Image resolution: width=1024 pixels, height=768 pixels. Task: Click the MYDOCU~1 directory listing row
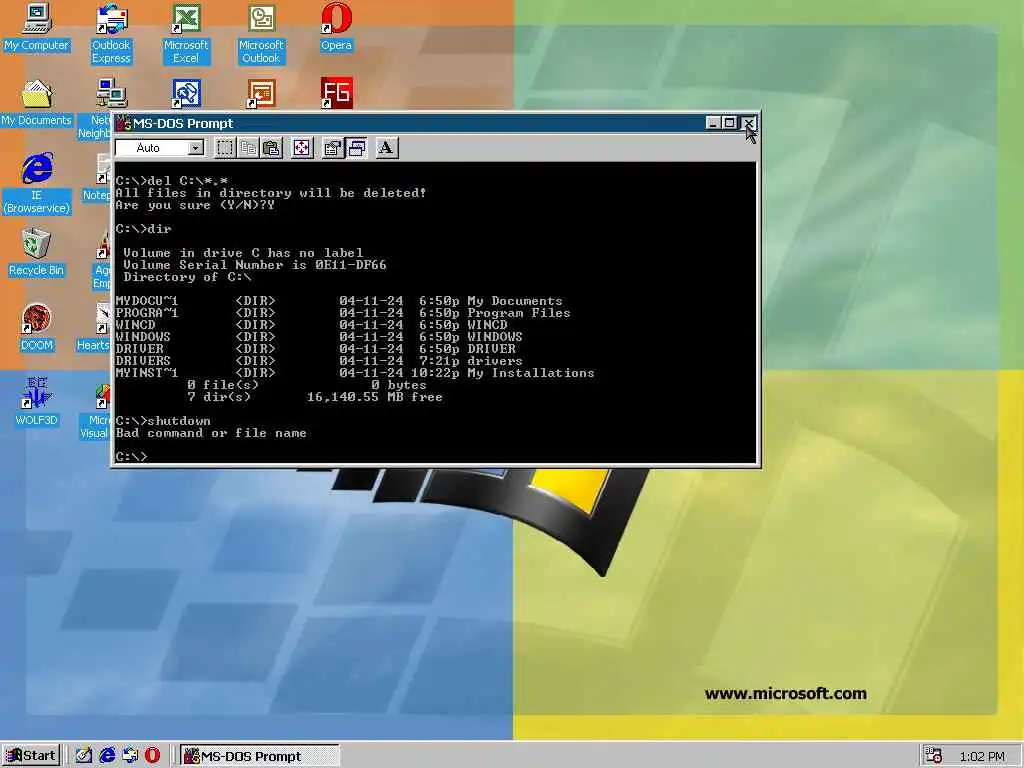[339, 301]
